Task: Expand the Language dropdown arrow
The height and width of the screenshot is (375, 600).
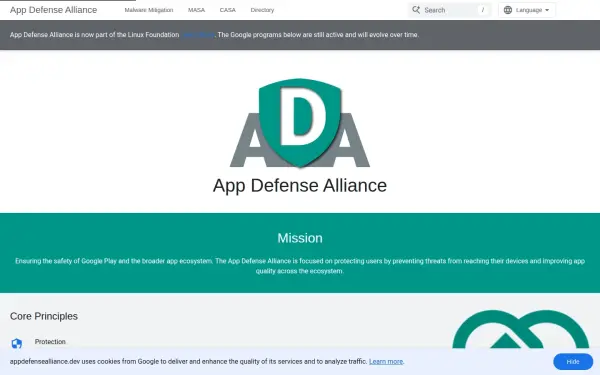Action: 547,10
